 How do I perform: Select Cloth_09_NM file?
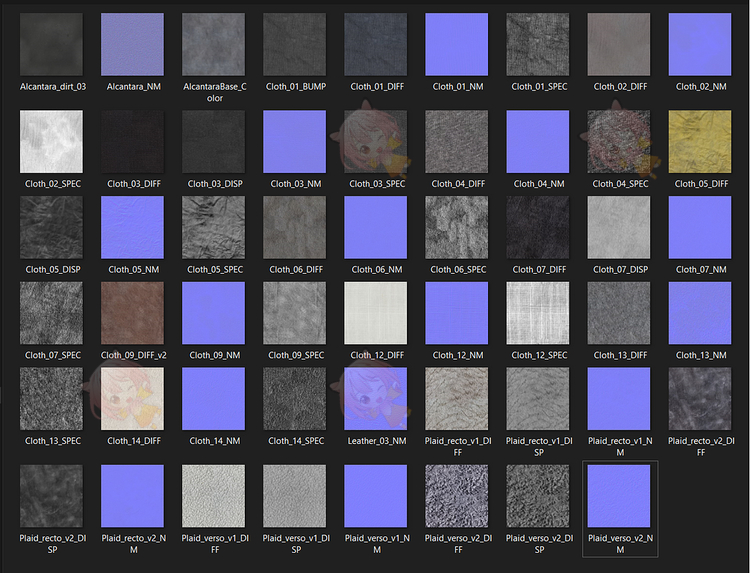[x=213, y=313]
